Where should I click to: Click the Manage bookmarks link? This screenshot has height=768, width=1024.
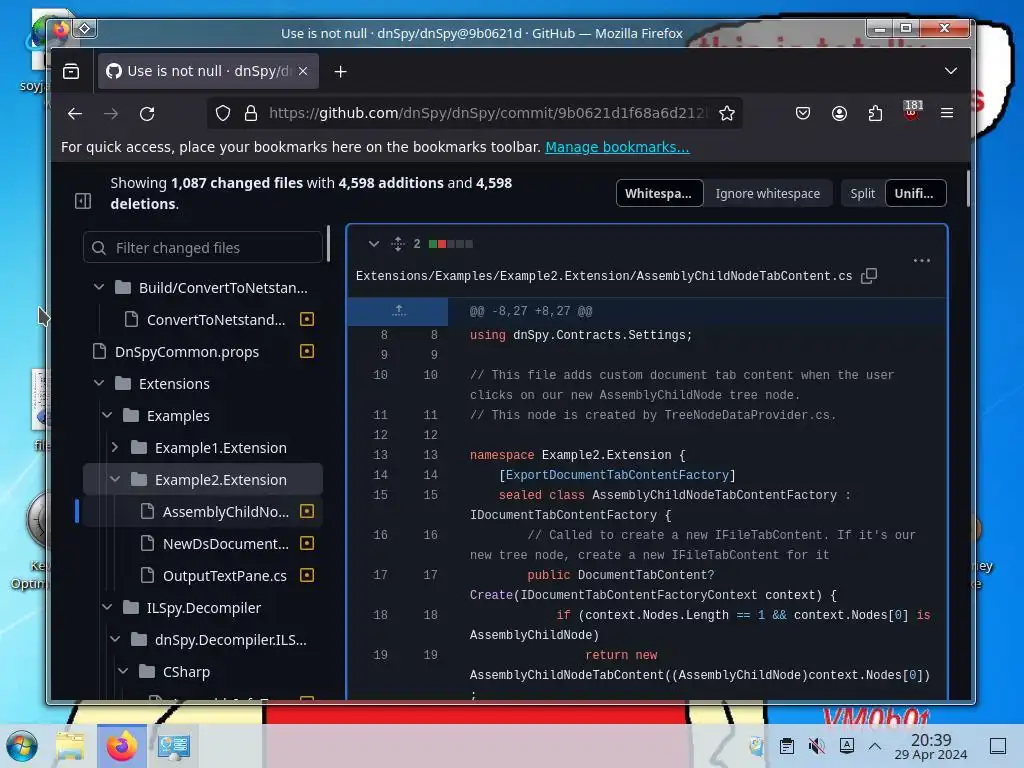click(x=617, y=147)
